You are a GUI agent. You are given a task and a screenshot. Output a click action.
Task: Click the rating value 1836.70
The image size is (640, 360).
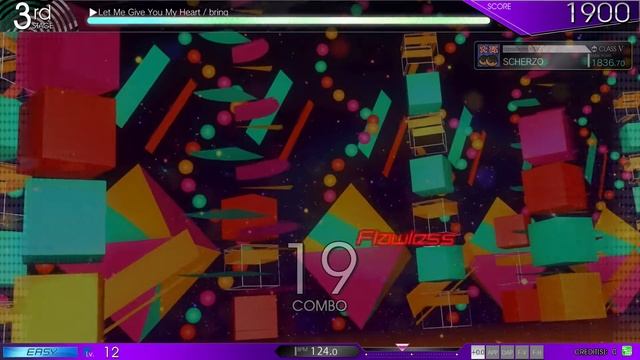coord(609,62)
